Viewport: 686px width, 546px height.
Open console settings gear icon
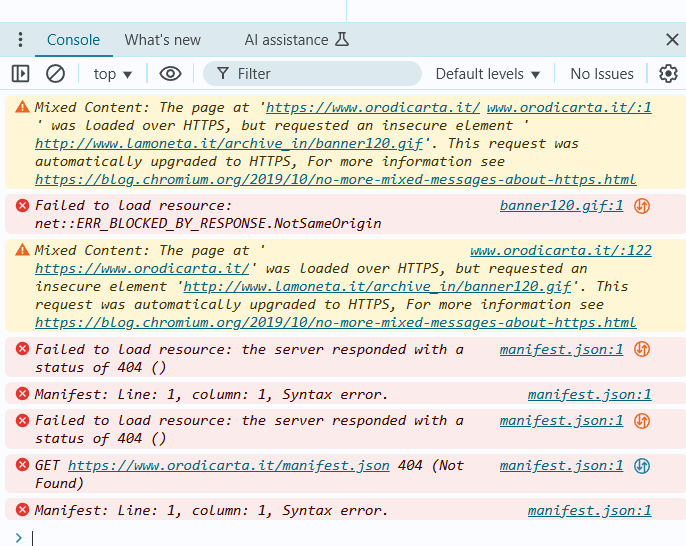(x=668, y=73)
